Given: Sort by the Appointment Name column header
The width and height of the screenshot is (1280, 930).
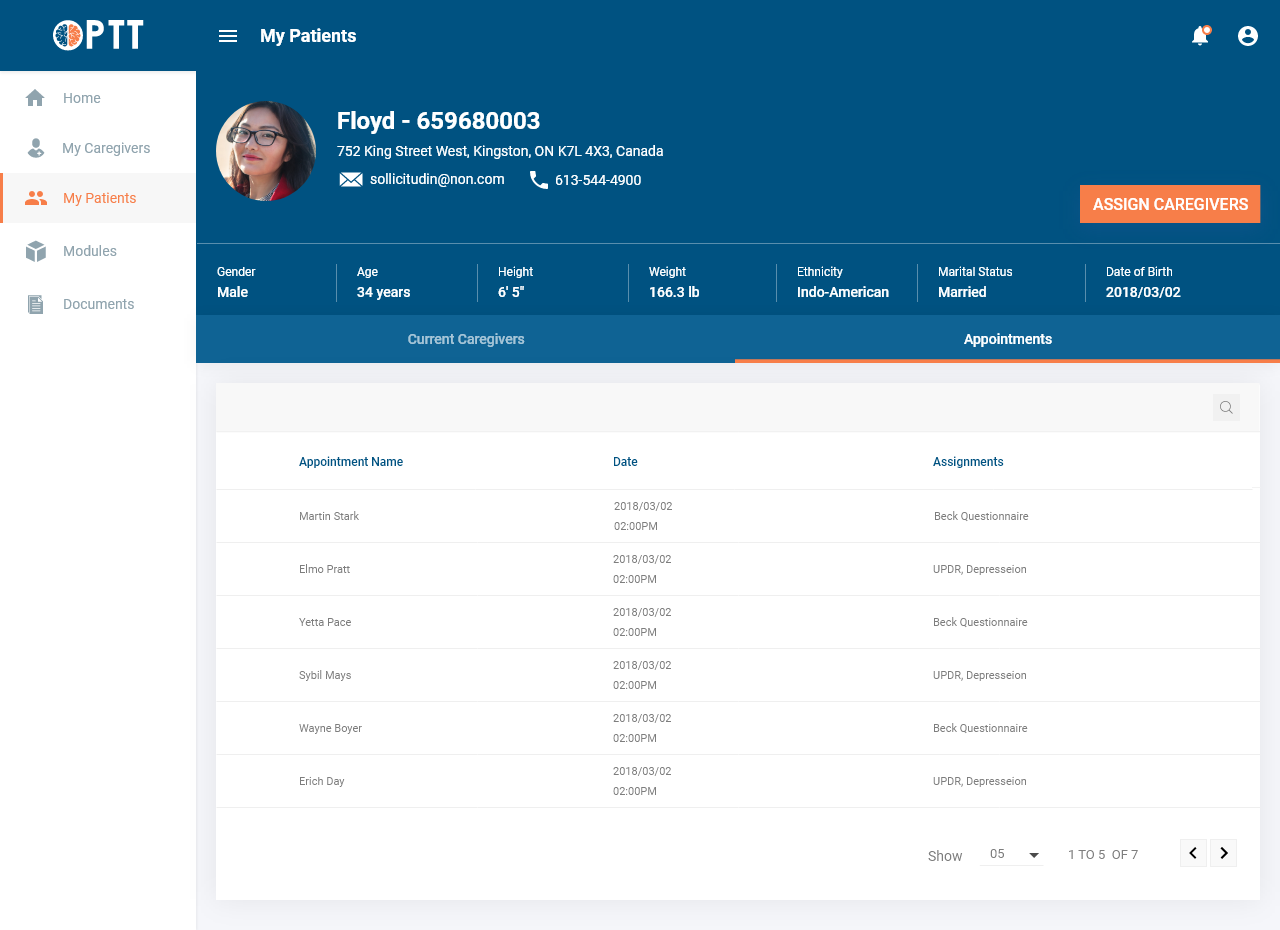Looking at the screenshot, I should pyautogui.click(x=351, y=462).
